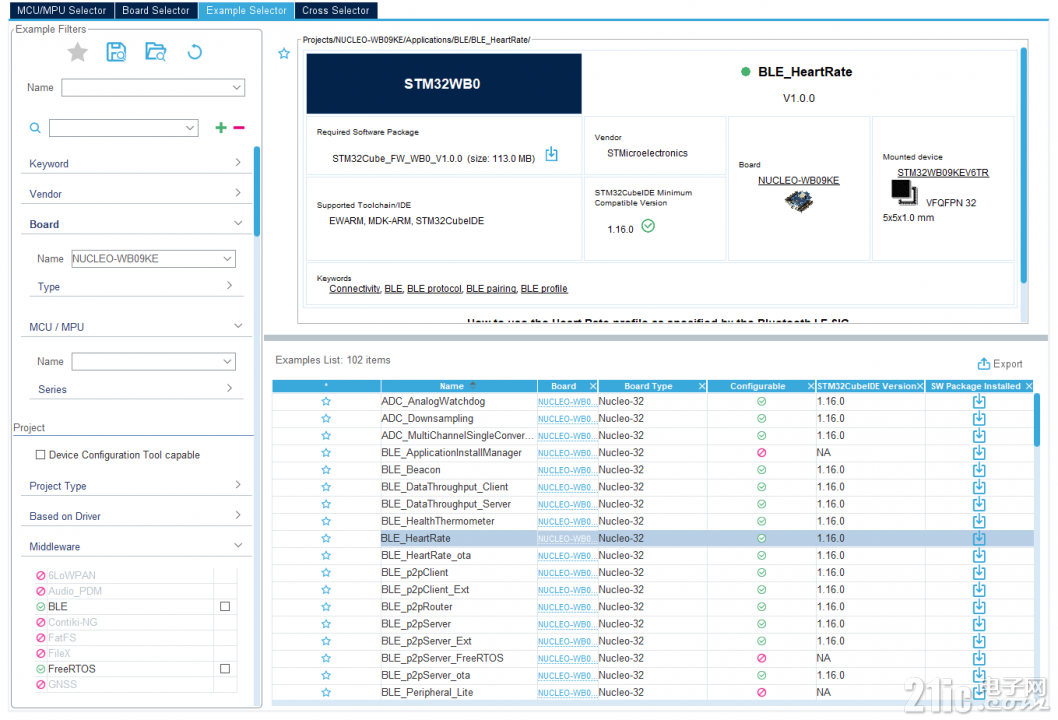This screenshot has width=1058, height=720.
Task: Remove the Board Type column
Action: (702, 386)
